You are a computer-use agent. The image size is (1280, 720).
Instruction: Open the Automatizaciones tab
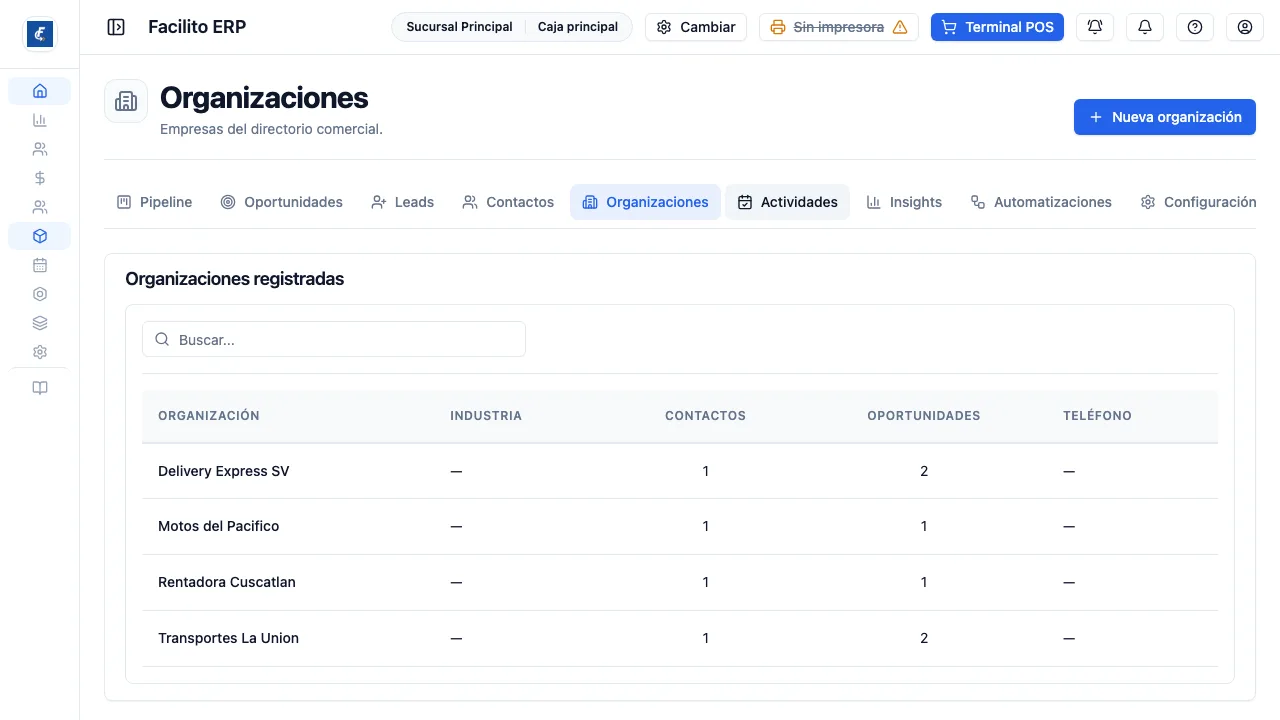(x=1041, y=202)
